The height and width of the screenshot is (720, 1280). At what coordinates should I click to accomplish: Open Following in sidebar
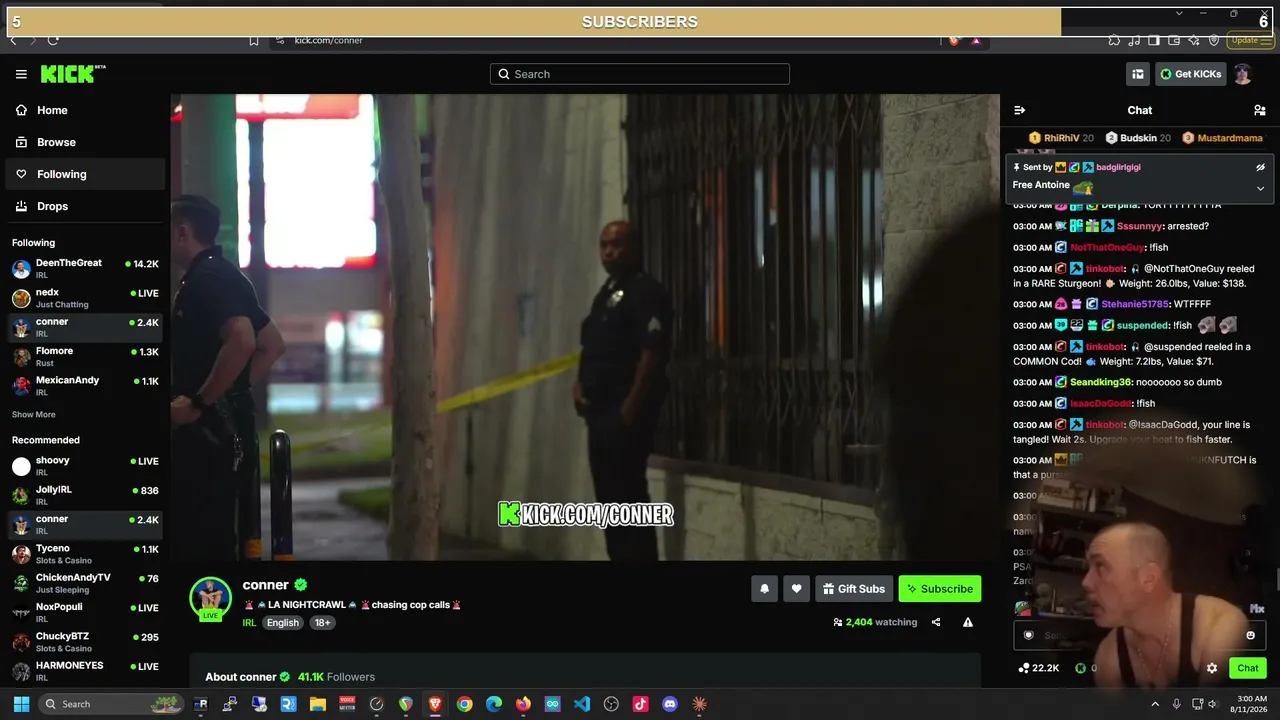click(x=84, y=174)
